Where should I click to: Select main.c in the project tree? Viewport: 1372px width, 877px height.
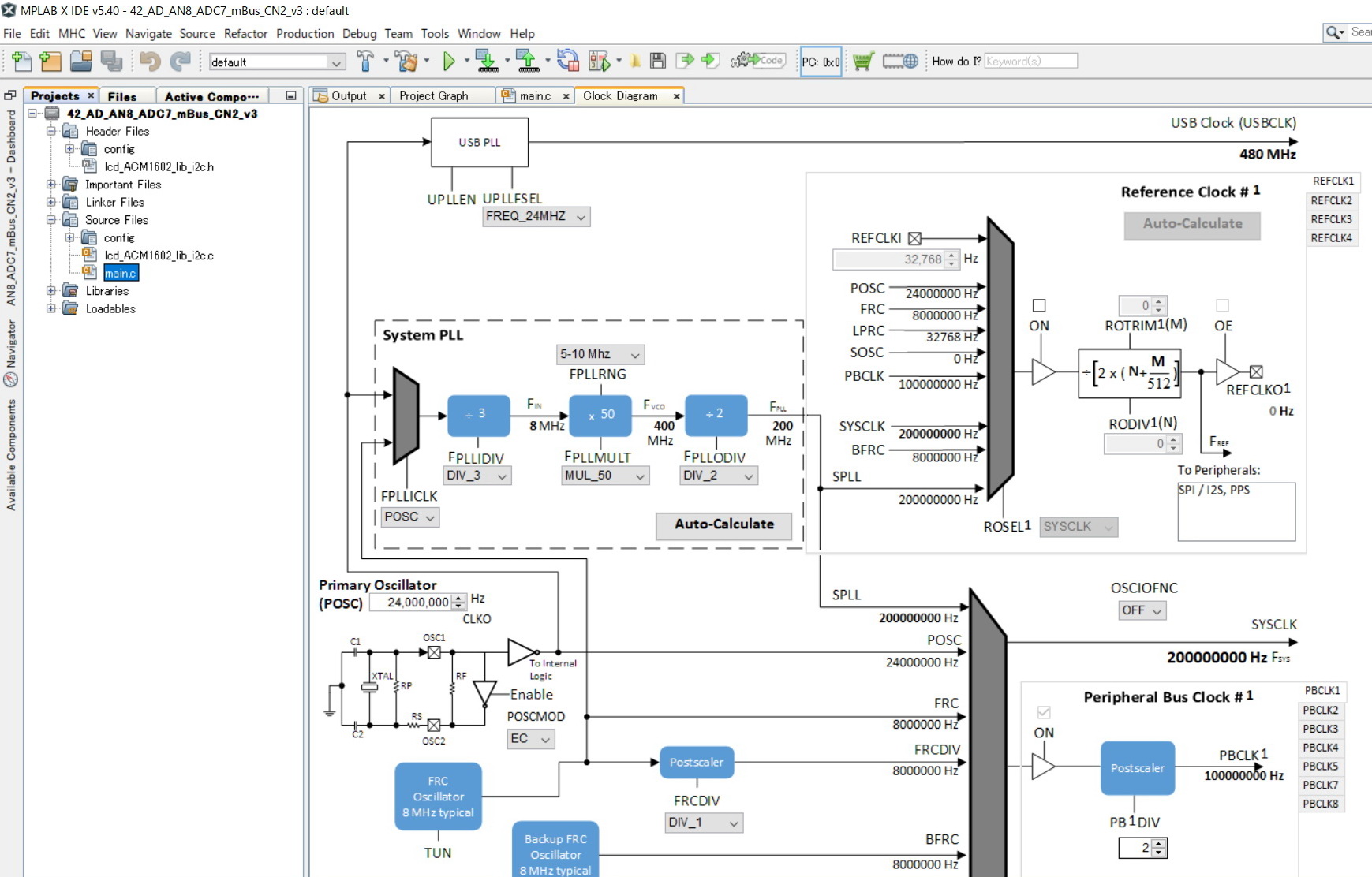click(x=121, y=273)
